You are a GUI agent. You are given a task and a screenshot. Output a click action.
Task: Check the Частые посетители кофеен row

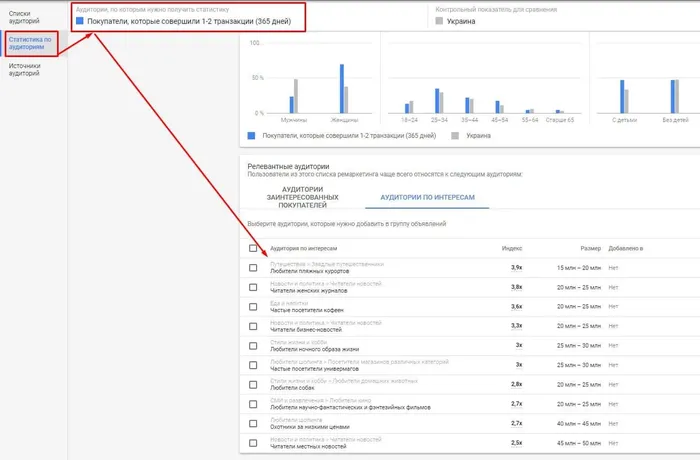coord(253,307)
